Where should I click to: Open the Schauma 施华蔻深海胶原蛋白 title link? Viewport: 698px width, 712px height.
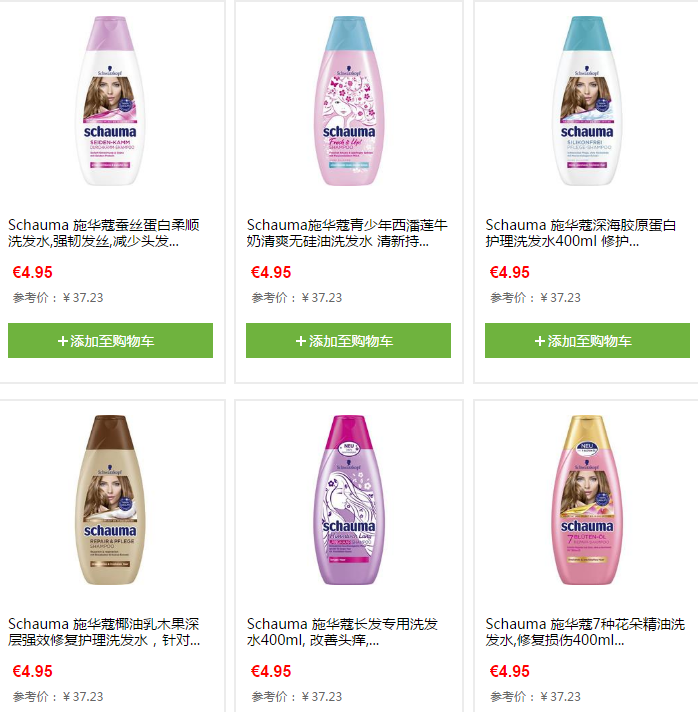pos(580,233)
